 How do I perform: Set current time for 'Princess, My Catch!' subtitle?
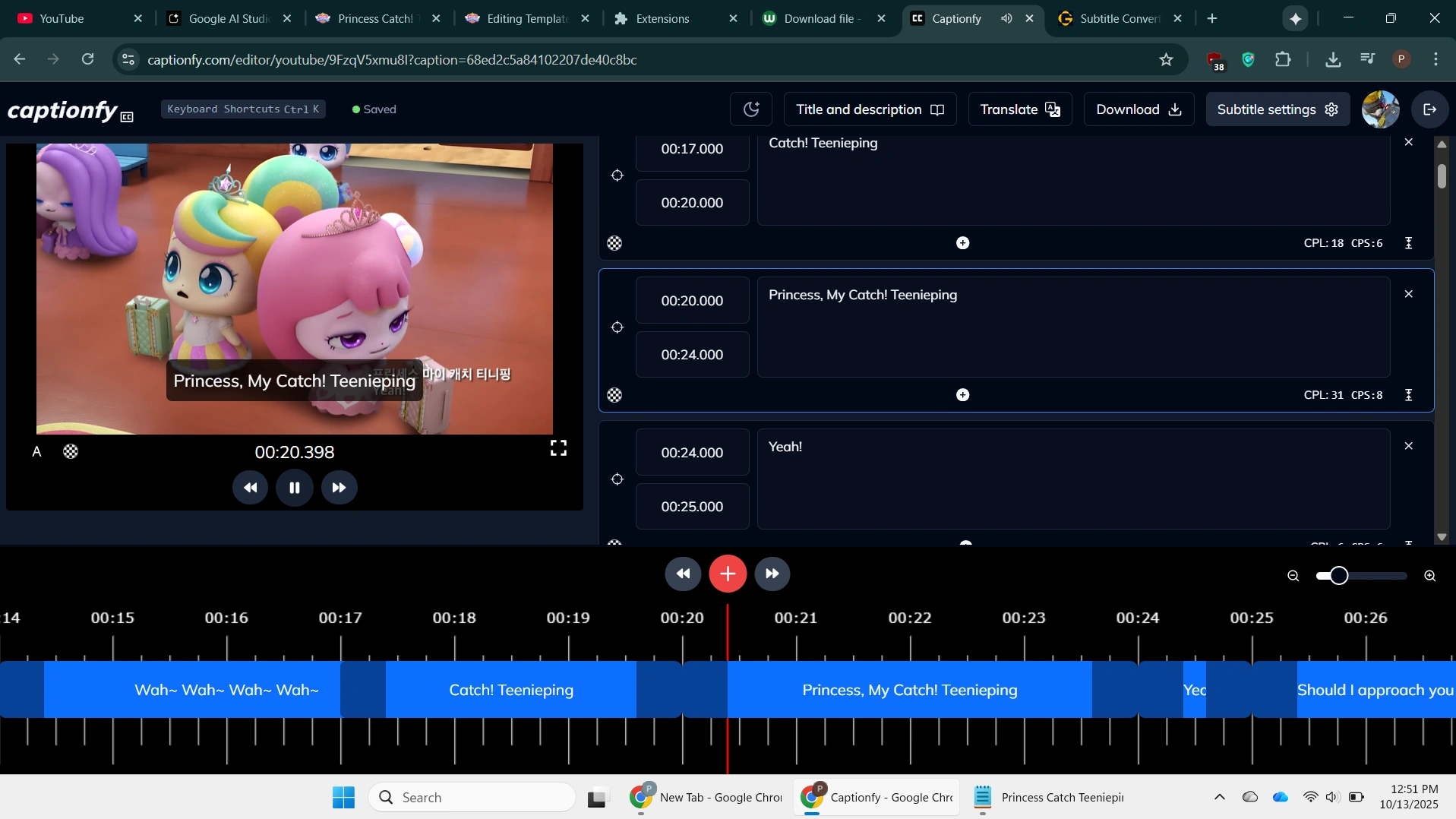click(617, 327)
